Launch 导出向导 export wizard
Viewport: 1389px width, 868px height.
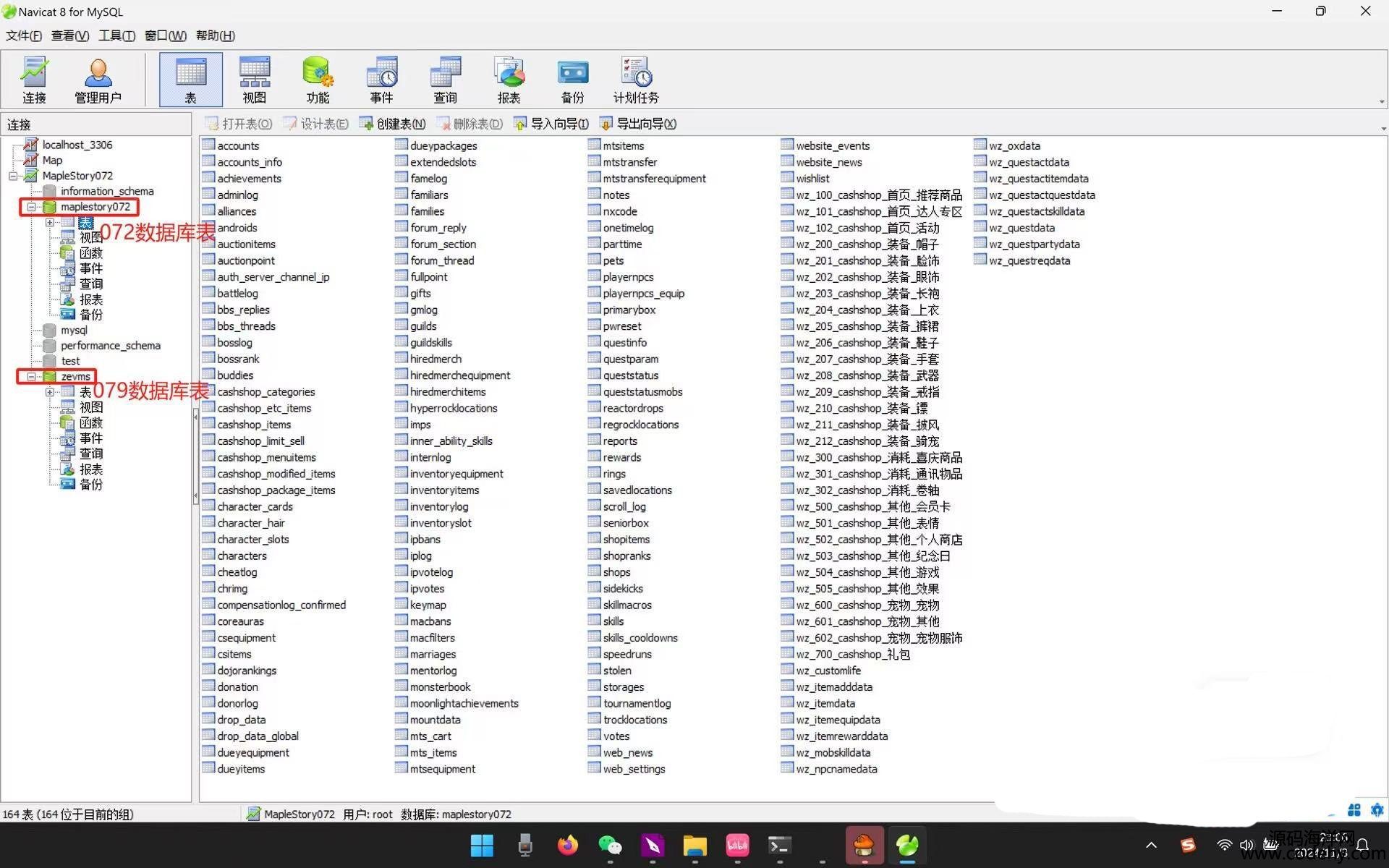pos(638,124)
